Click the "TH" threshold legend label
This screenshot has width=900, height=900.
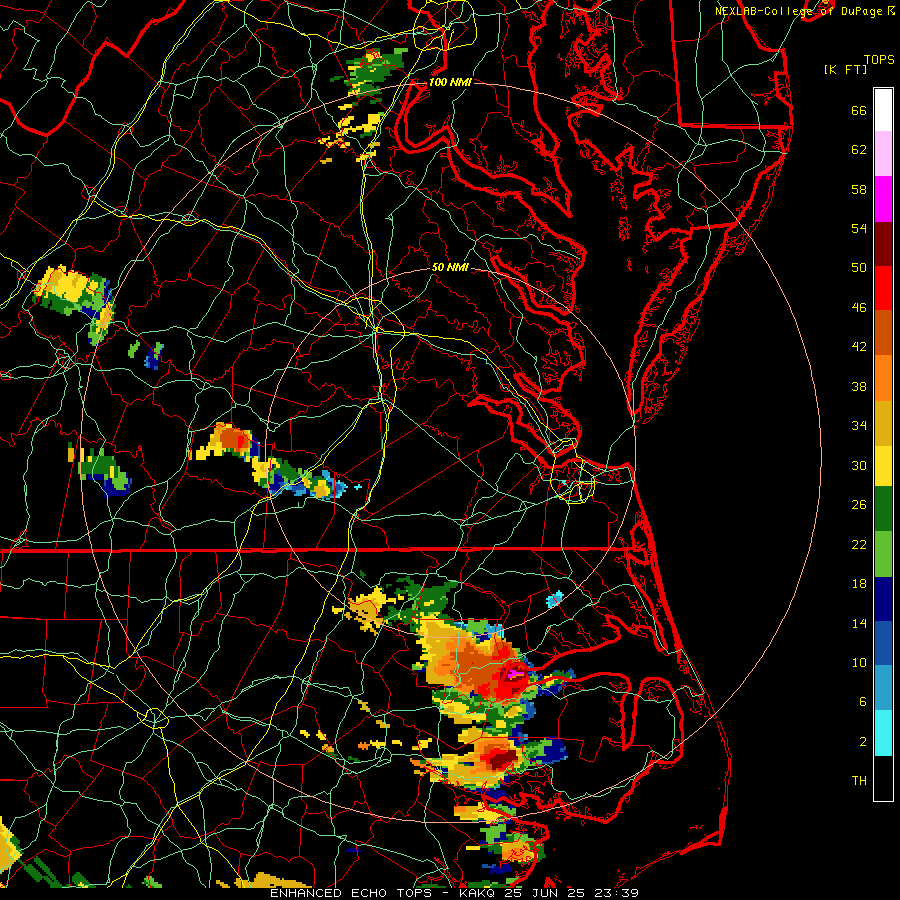coord(859,781)
